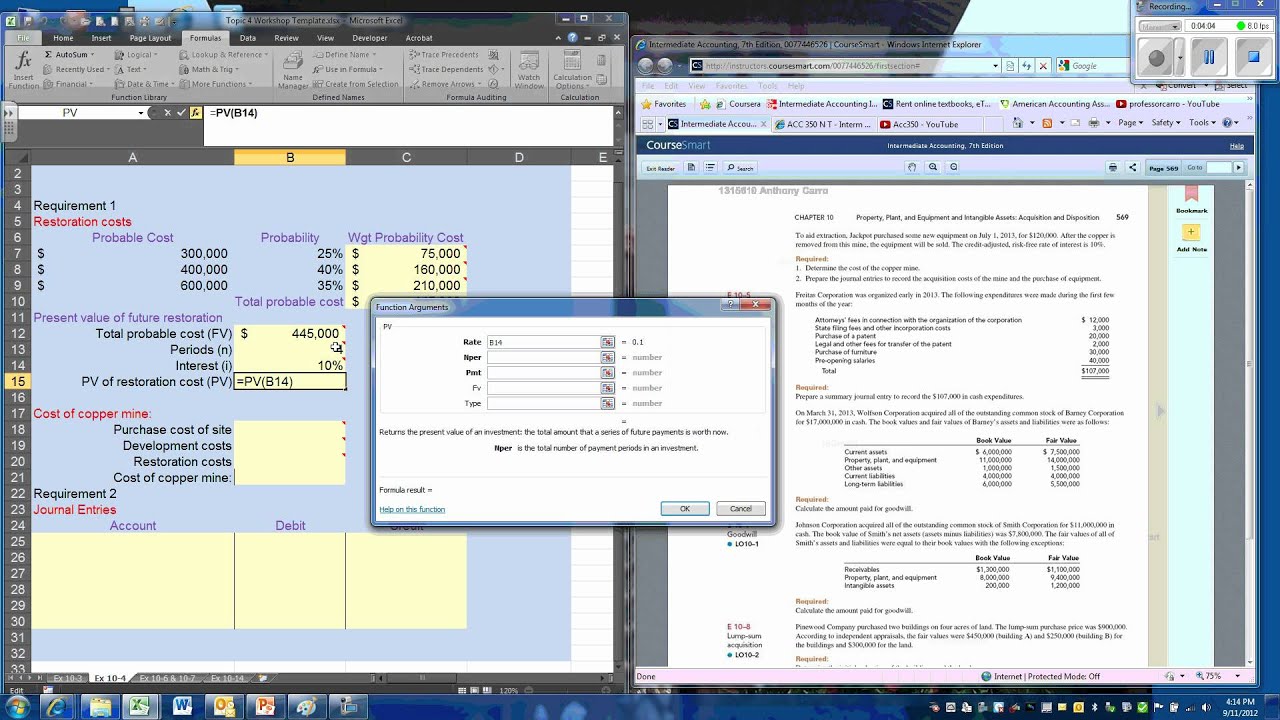Viewport: 1280px width, 720px height.
Task: Open the Watch Window
Action: tap(528, 70)
